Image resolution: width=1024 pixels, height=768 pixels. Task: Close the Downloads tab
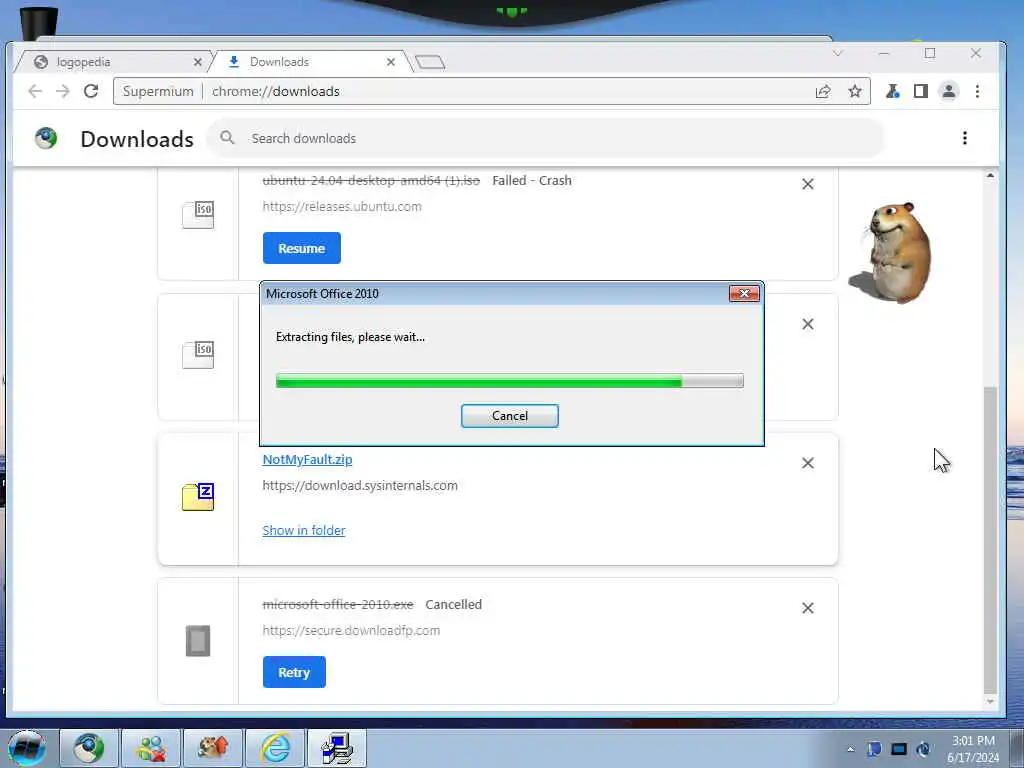[x=391, y=62]
